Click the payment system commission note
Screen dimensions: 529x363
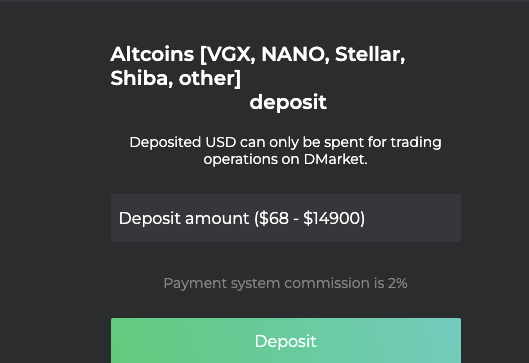tap(285, 283)
